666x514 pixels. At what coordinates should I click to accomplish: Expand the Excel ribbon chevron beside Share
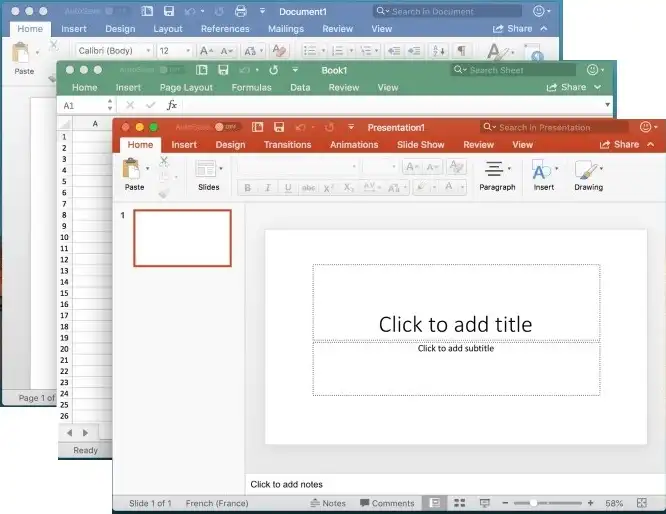pyautogui.click(x=598, y=87)
